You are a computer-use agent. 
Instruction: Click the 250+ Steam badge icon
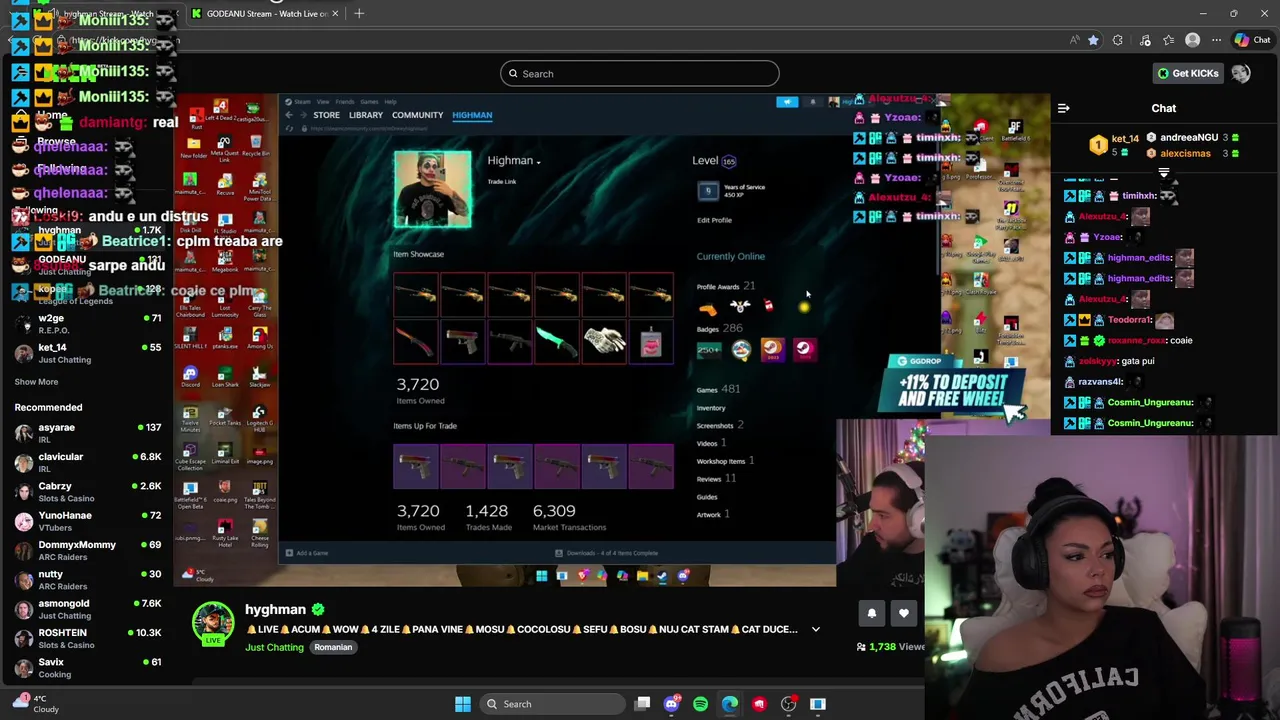[x=709, y=349]
